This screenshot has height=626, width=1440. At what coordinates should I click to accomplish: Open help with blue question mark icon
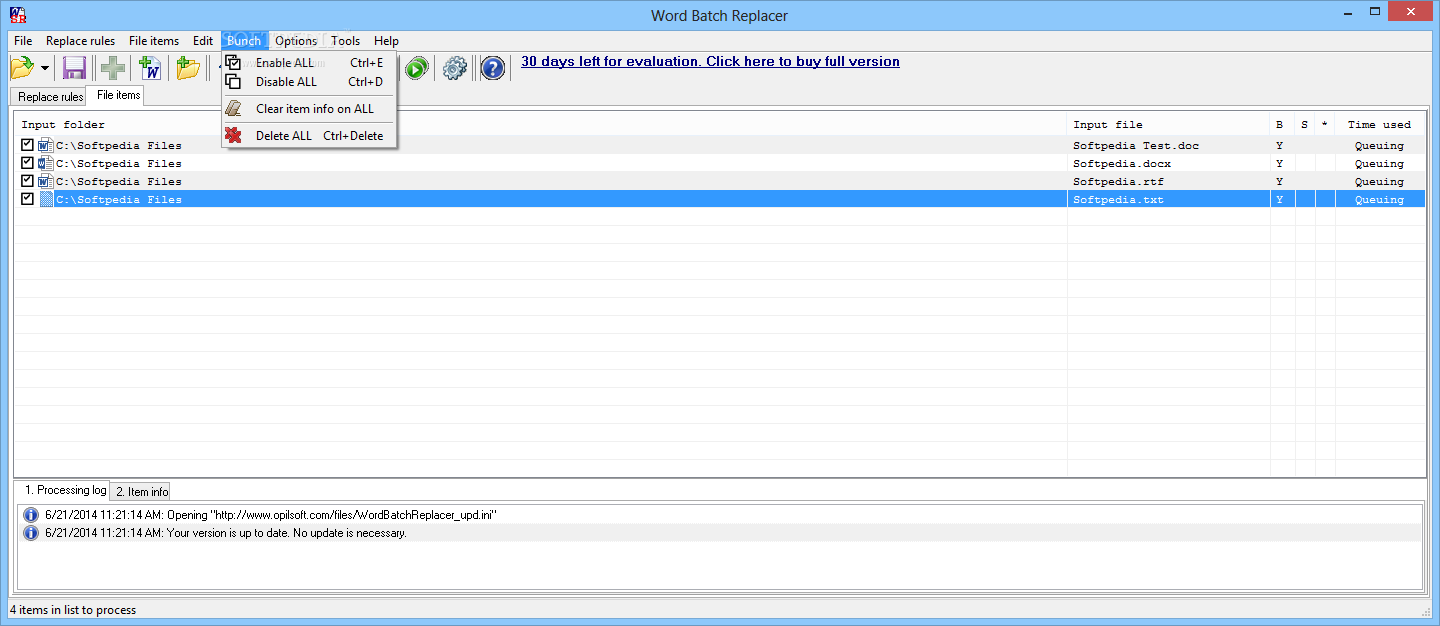[x=492, y=68]
